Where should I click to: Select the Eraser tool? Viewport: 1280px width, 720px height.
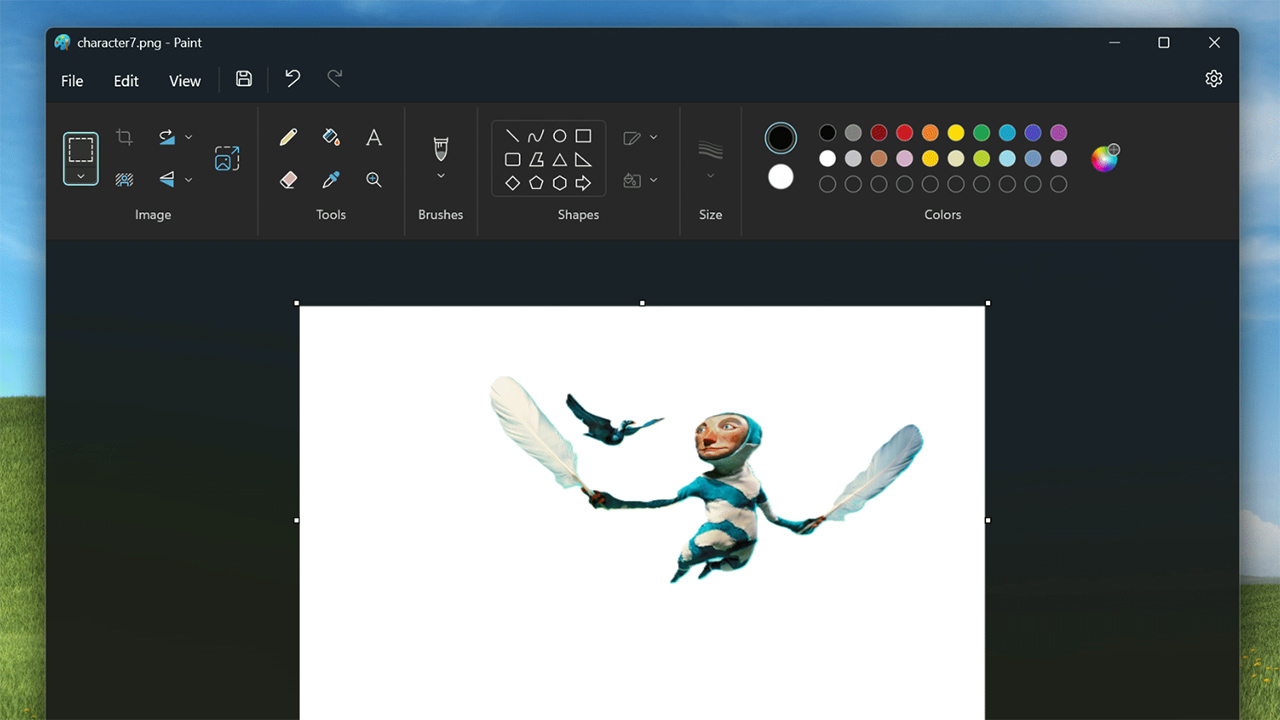(x=288, y=180)
